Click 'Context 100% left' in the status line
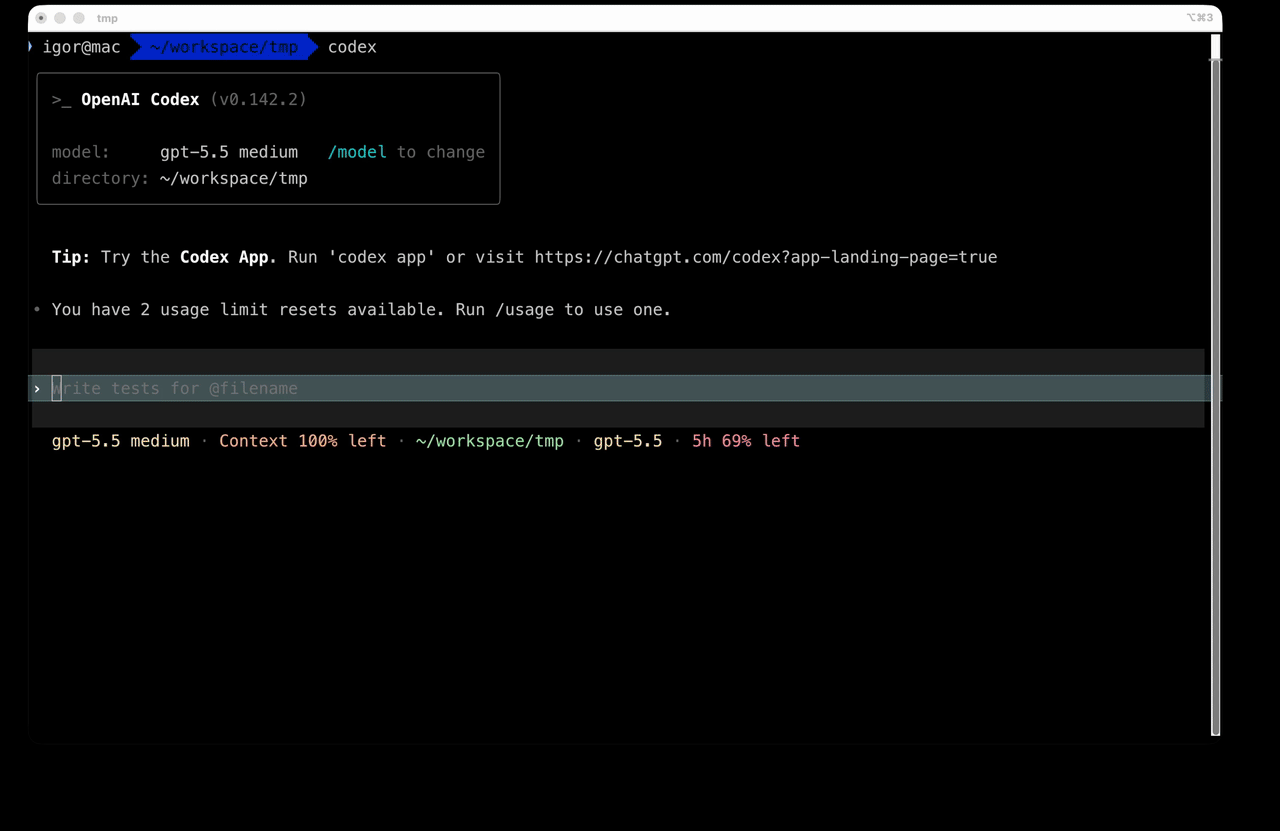1280x831 pixels. point(303,441)
